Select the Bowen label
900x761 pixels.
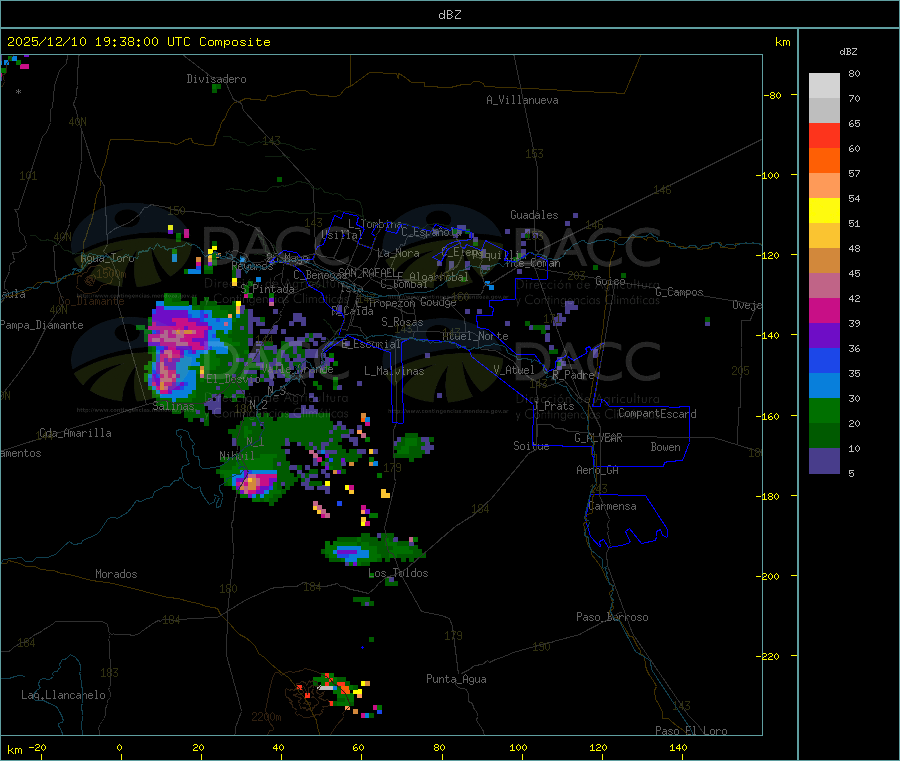(x=665, y=447)
